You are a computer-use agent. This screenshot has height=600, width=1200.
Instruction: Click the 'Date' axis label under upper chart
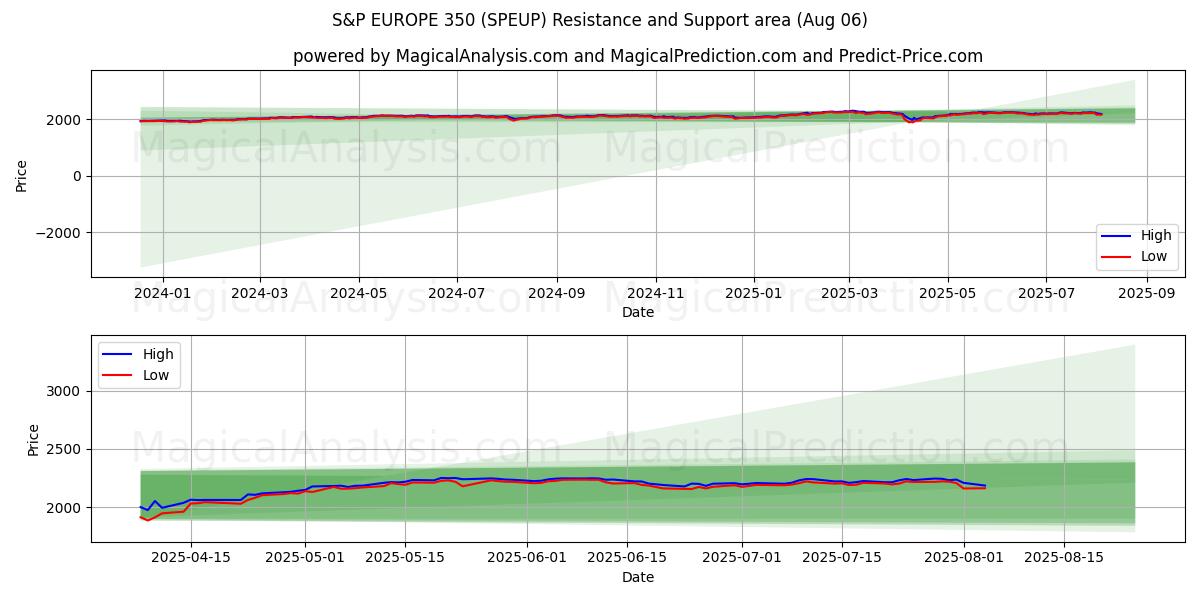638,313
